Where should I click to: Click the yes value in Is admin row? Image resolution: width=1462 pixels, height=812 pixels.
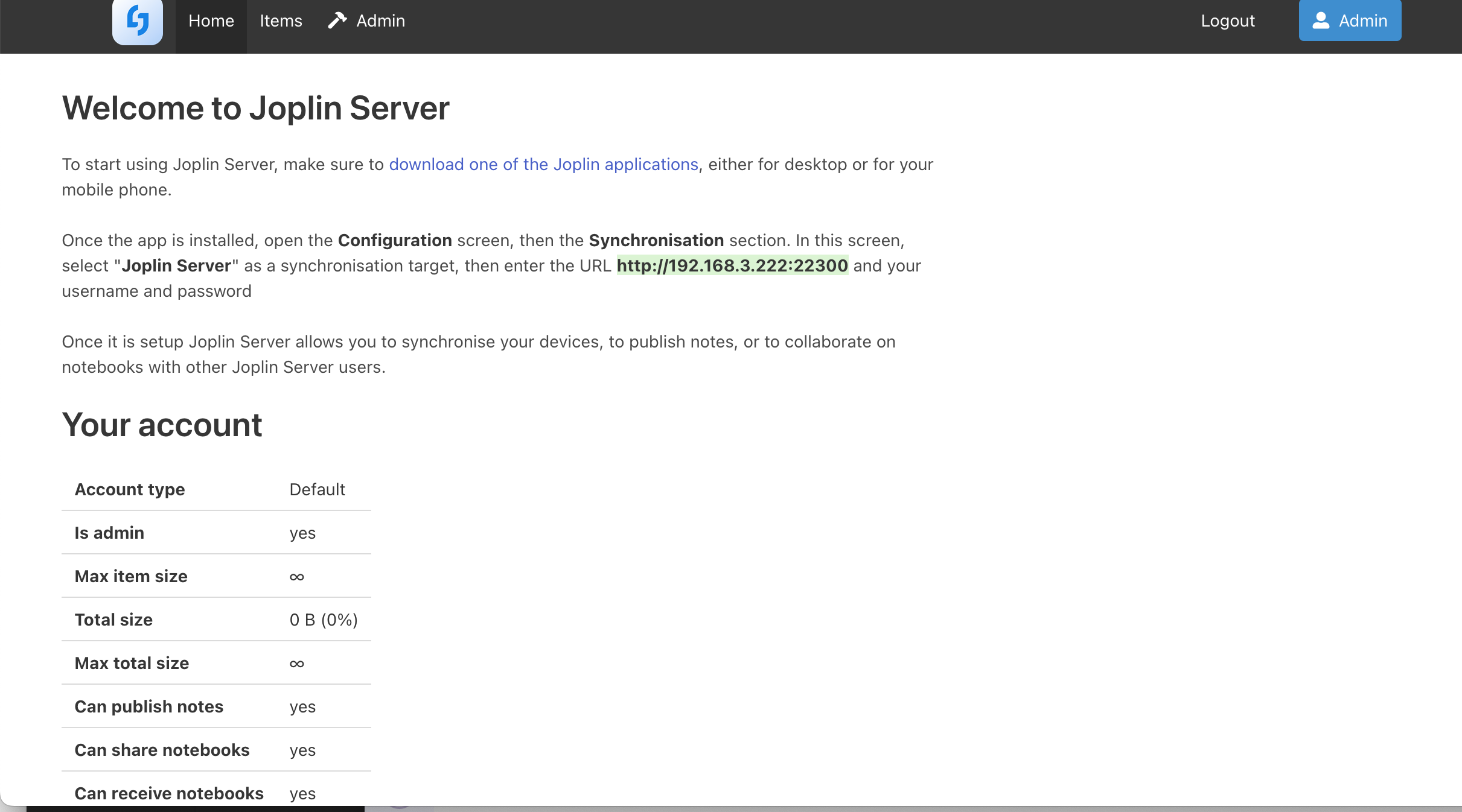(x=302, y=533)
